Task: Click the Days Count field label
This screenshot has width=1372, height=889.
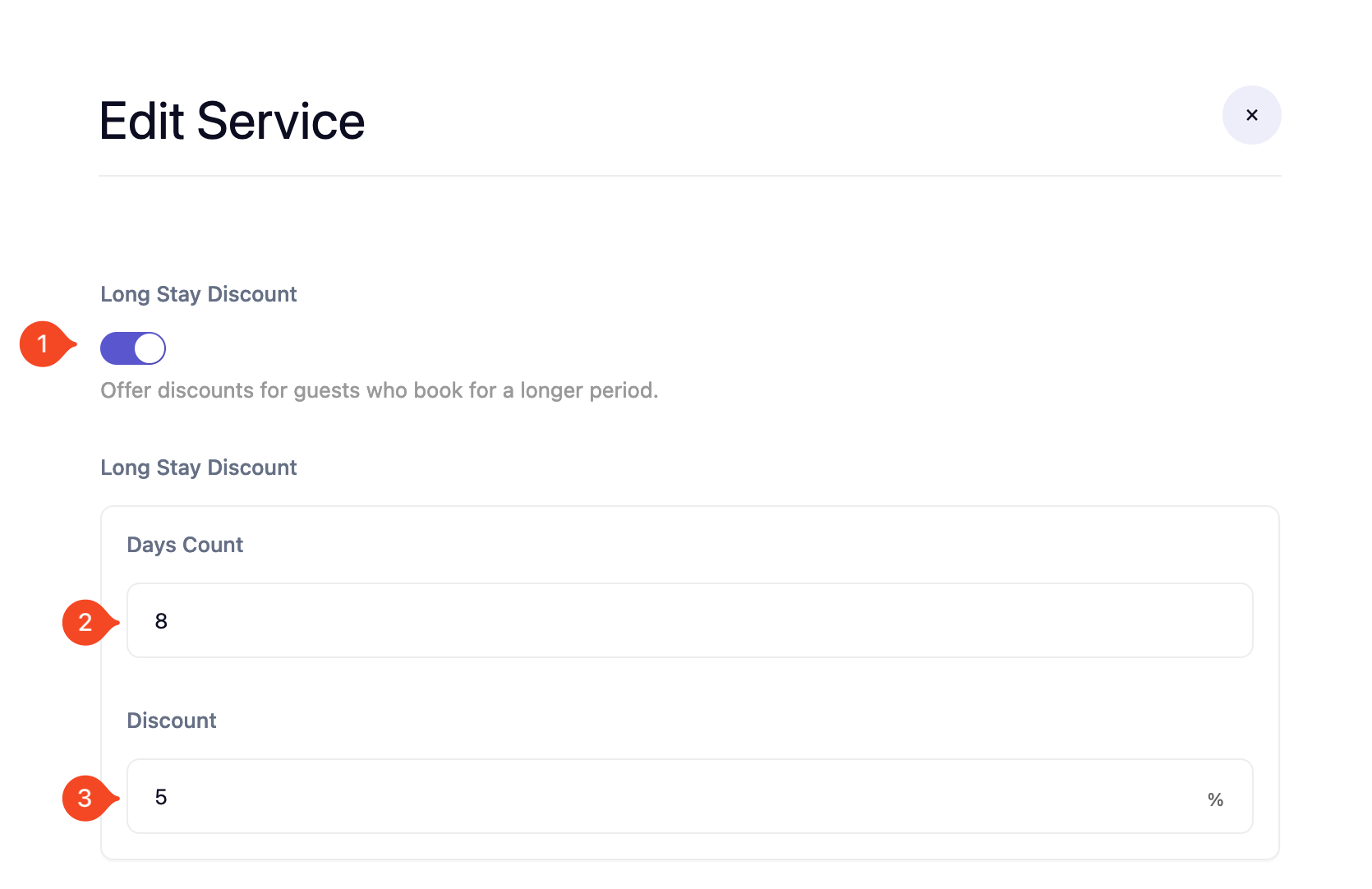Action: point(185,545)
